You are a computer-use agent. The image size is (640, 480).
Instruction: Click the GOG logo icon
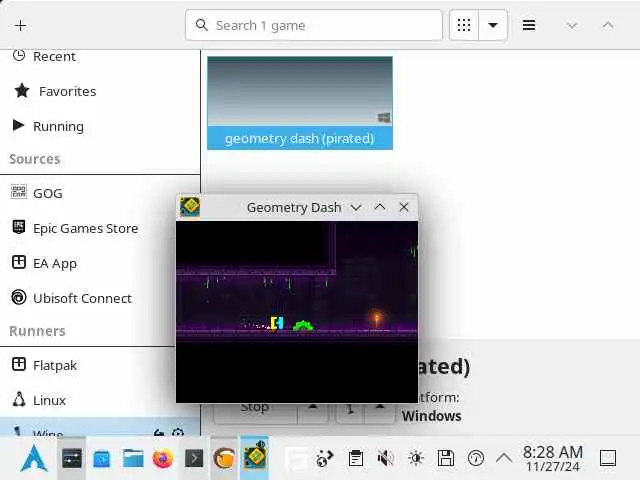(19, 192)
